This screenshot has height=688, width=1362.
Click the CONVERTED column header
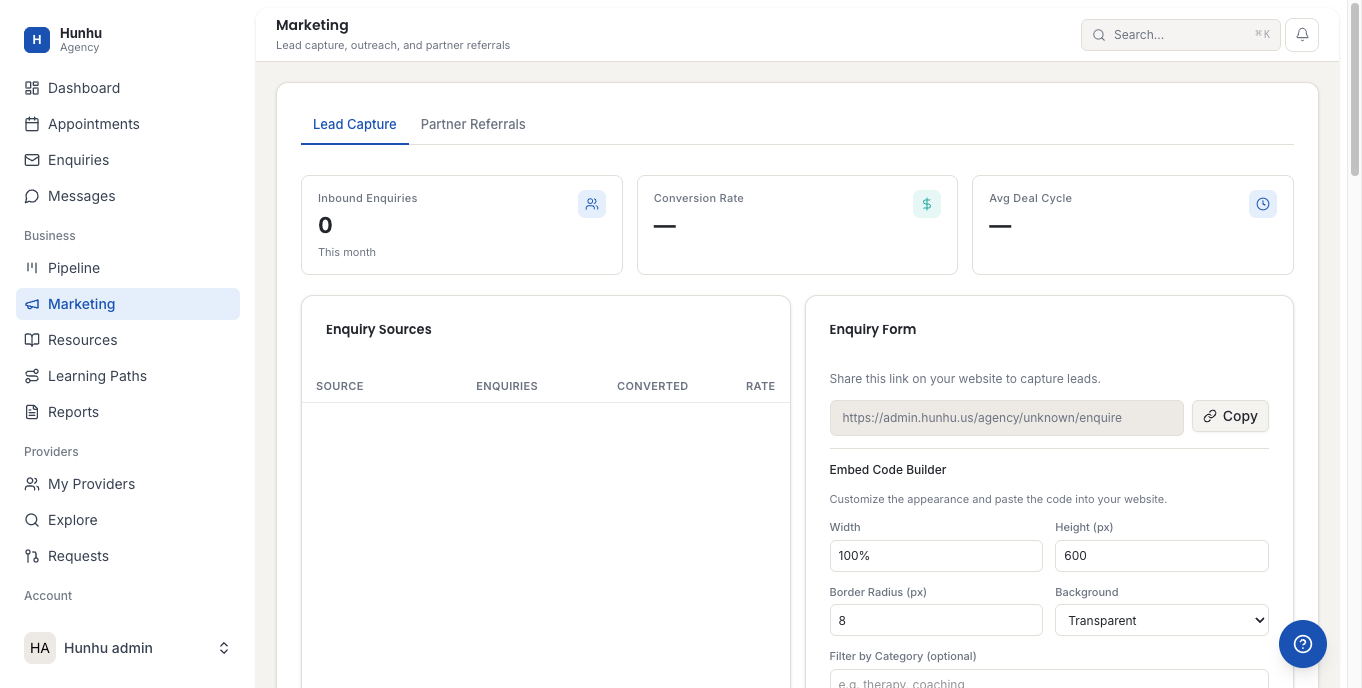[652, 386]
